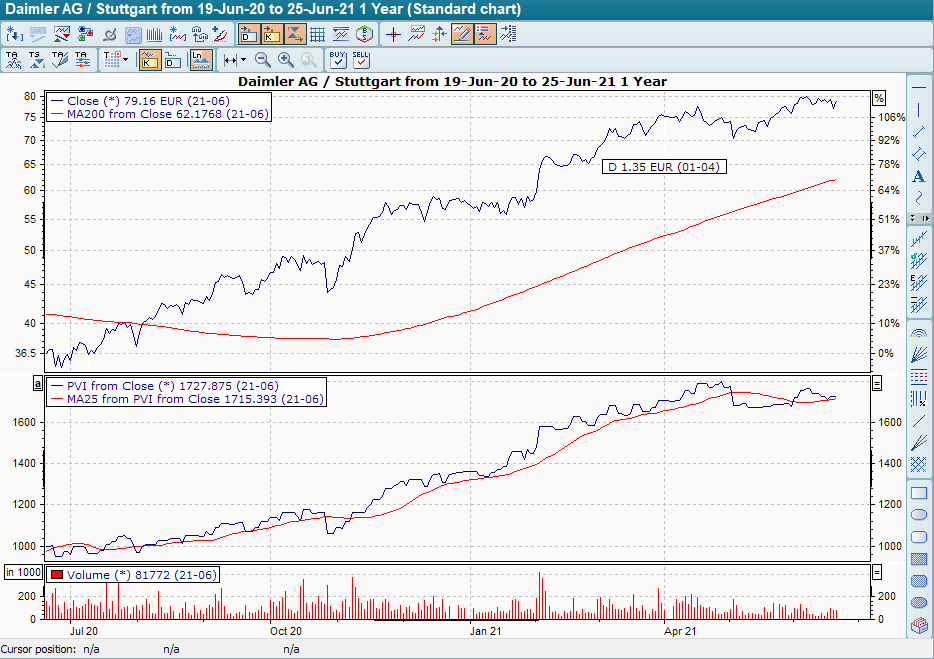Enable the chart grid display icon
The height and width of the screenshot is (659, 934).
(x=319, y=33)
